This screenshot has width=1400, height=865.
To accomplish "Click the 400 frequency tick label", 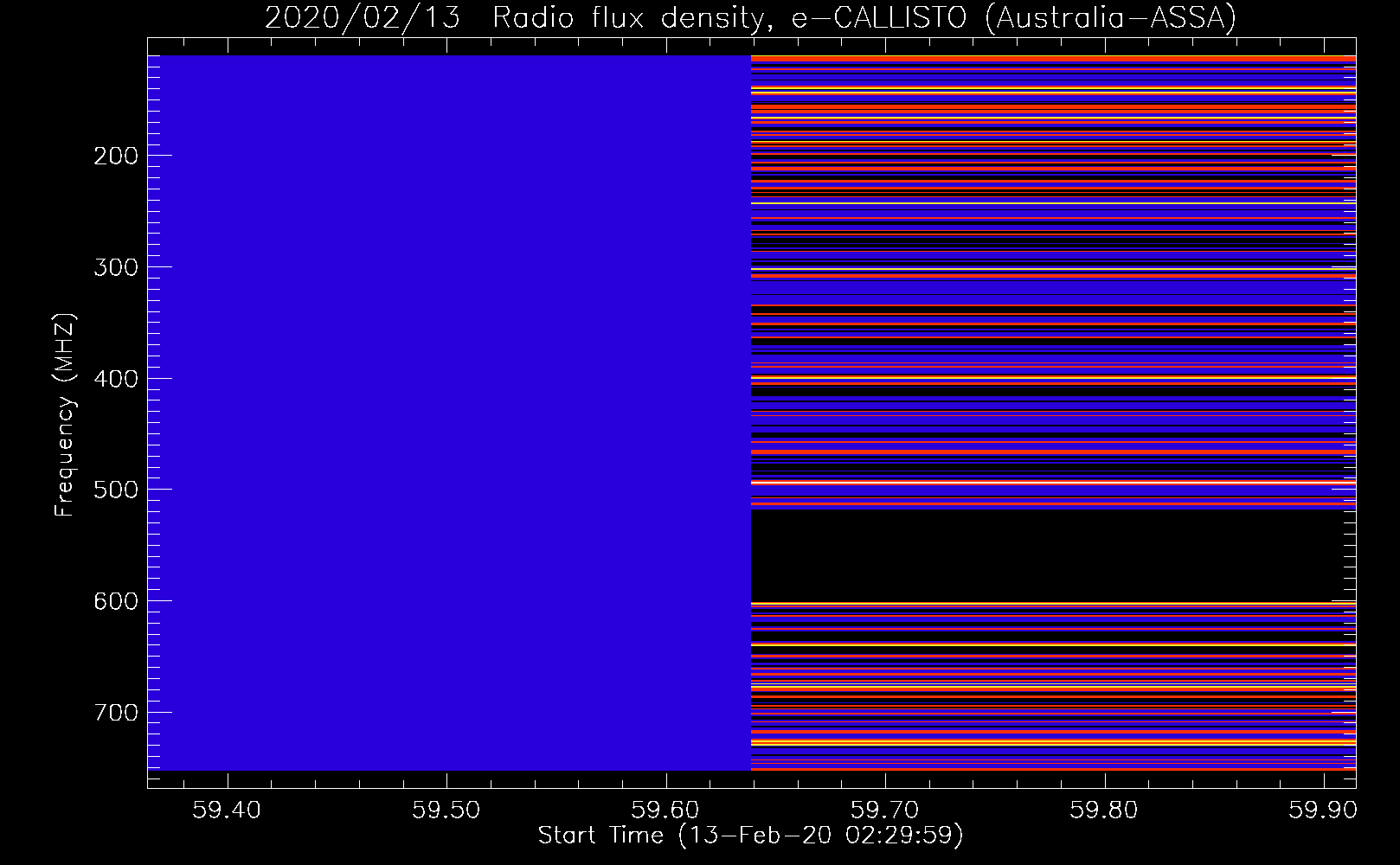I will (116, 379).
